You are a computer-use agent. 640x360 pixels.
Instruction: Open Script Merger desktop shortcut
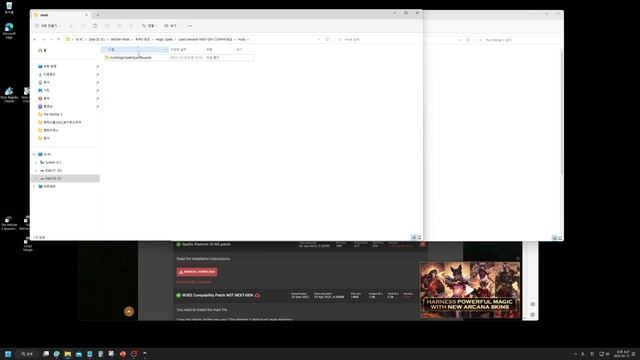click(27, 245)
